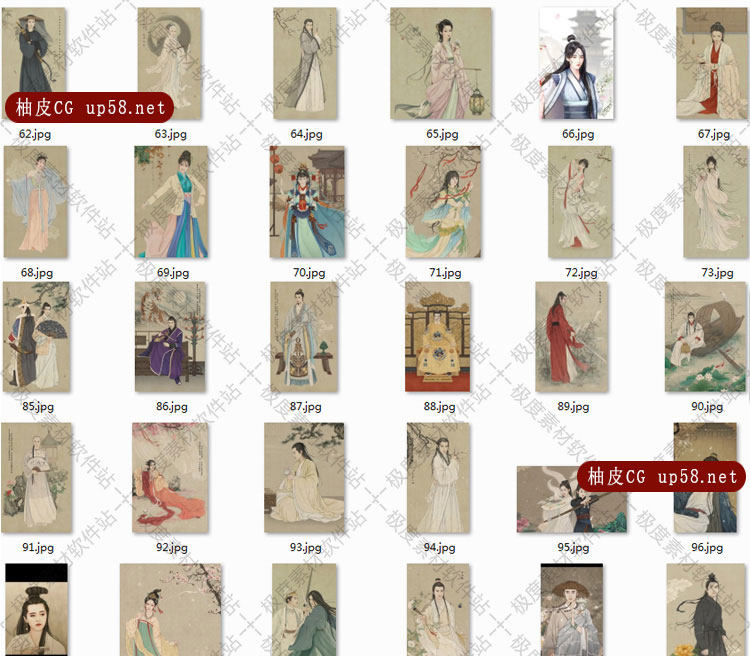
Task: Click the 65.jpg lantern lady thumbnail
Action: (x=441, y=64)
